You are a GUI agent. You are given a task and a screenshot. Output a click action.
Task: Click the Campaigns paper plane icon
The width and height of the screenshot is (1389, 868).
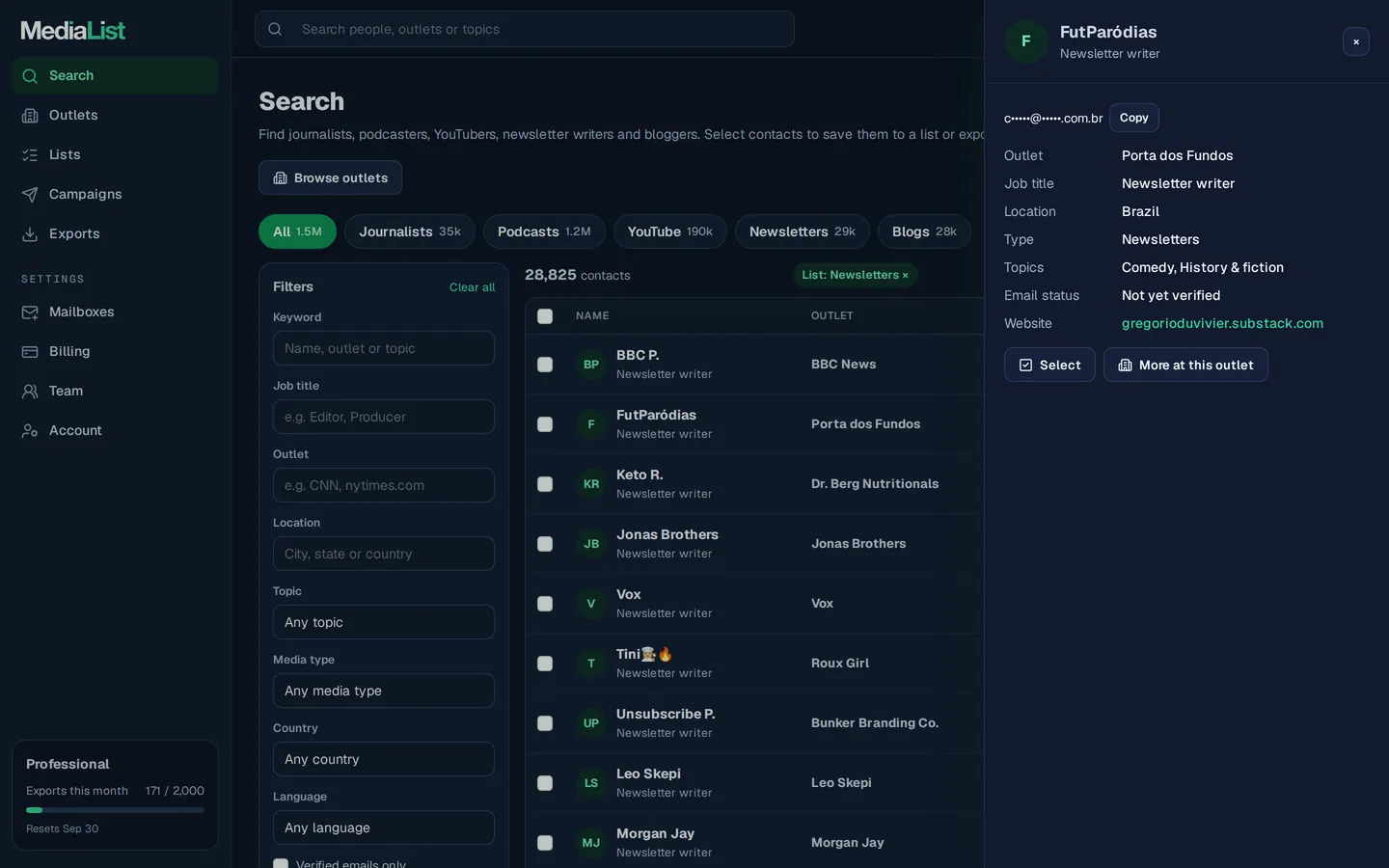pyautogui.click(x=30, y=195)
